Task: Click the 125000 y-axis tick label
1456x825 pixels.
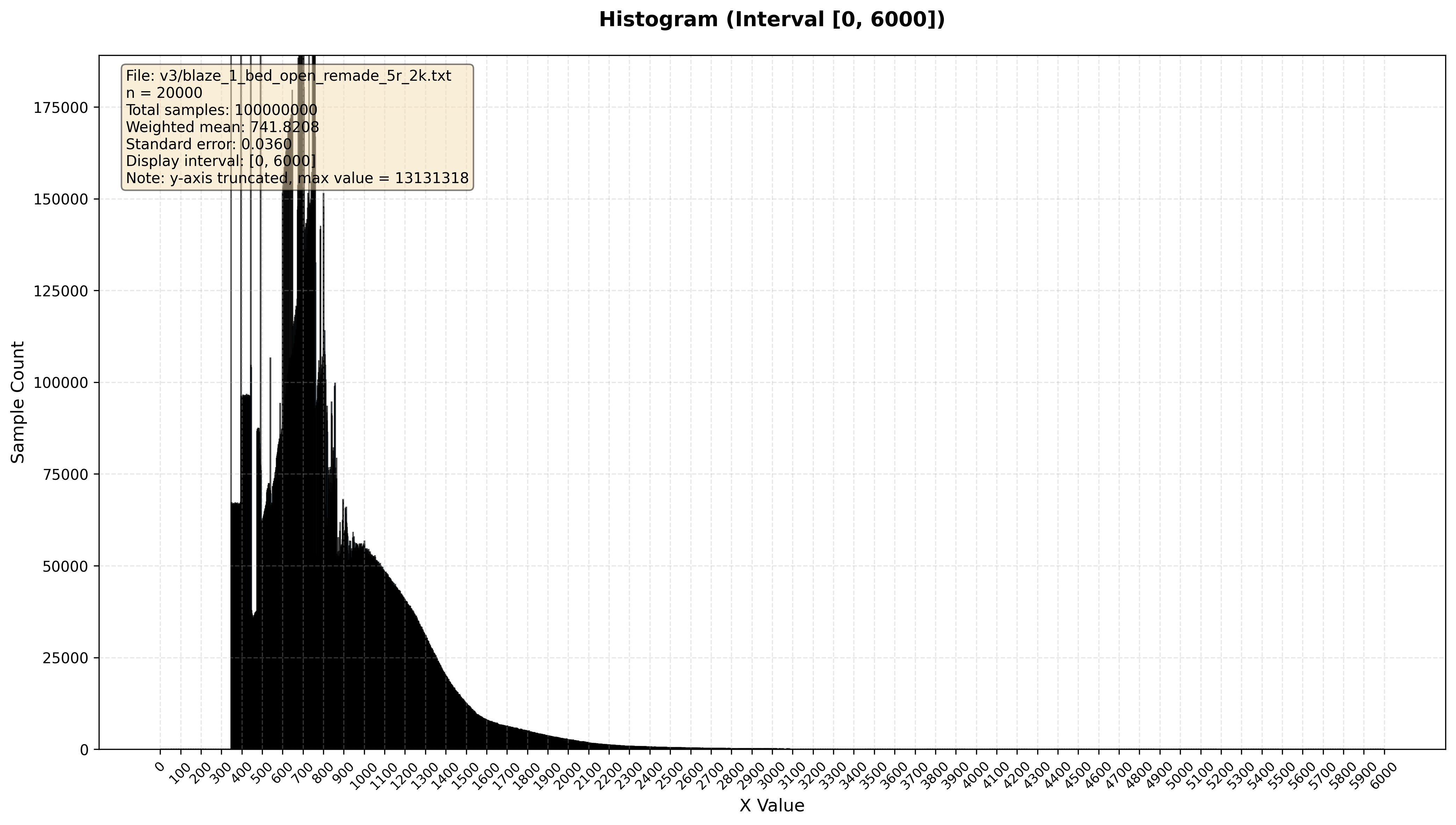Action: point(60,291)
